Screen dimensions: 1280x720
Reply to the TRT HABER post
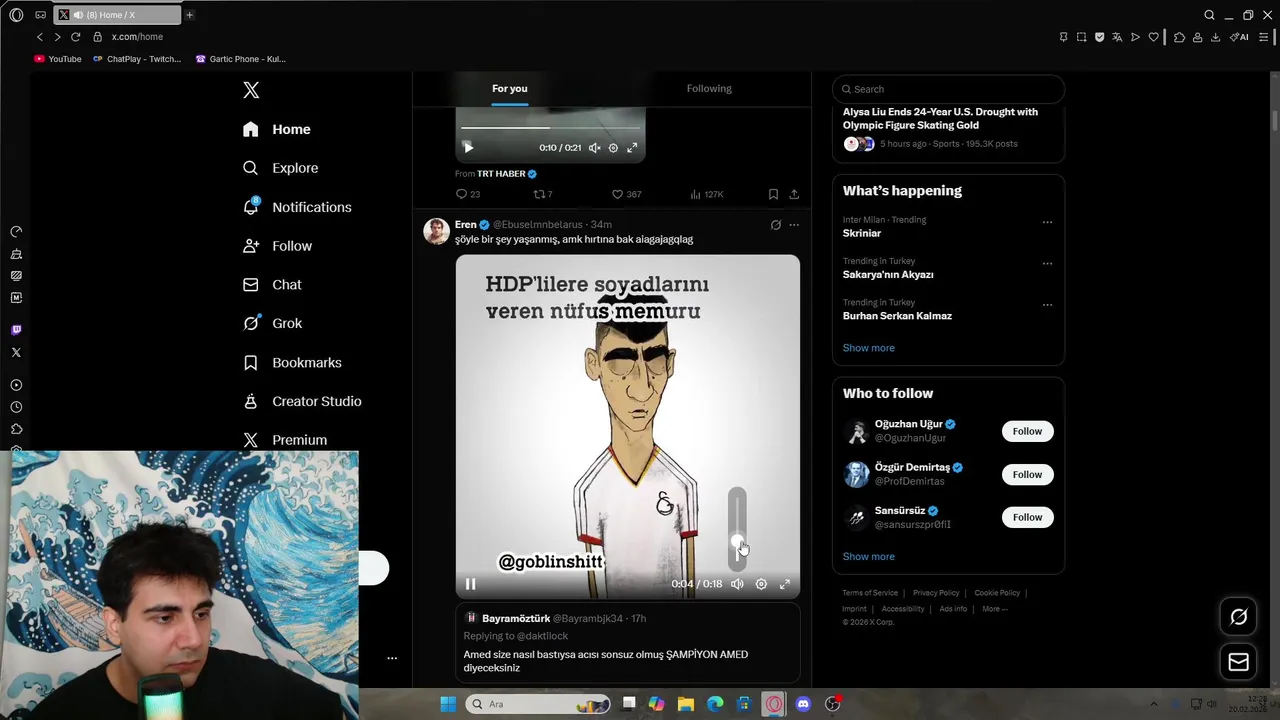pos(467,194)
